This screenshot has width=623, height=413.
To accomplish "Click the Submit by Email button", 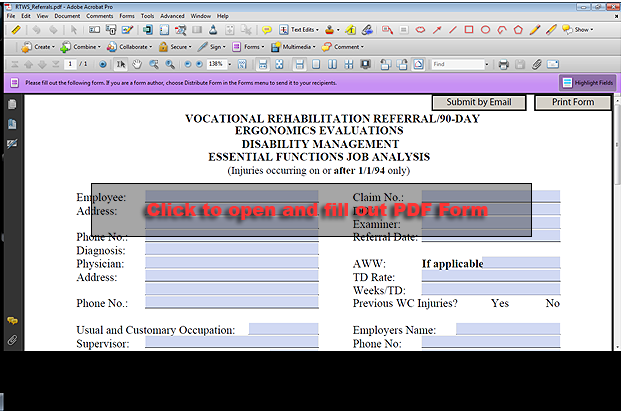I will pos(479,103).
